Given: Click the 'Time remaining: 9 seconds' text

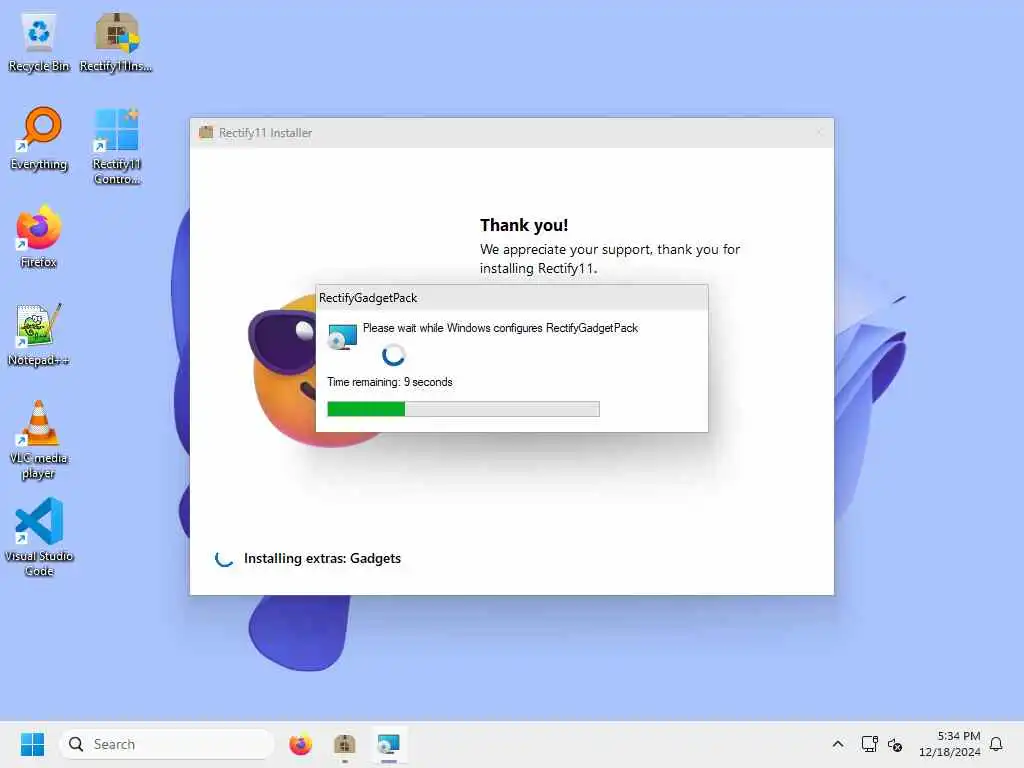Looking at the screenshot, I should click(x=390, y=382).
